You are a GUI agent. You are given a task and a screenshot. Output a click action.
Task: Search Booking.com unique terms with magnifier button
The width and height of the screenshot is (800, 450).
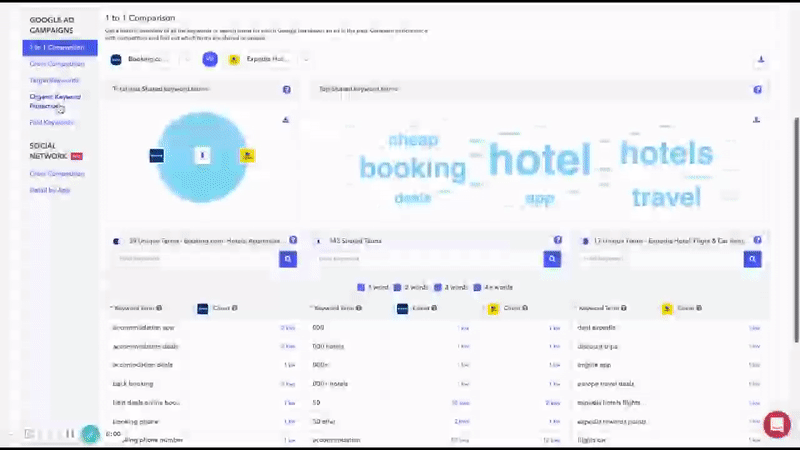tap(288, 259)
